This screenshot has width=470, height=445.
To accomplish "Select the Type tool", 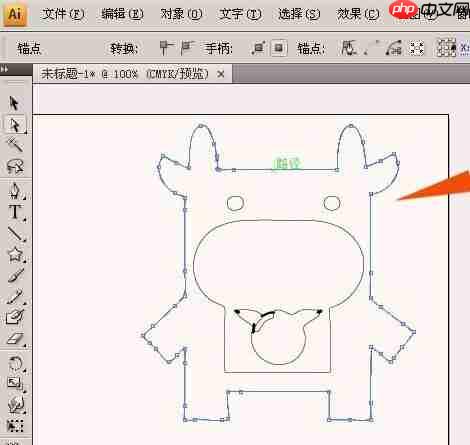I will tap(15, 212).
